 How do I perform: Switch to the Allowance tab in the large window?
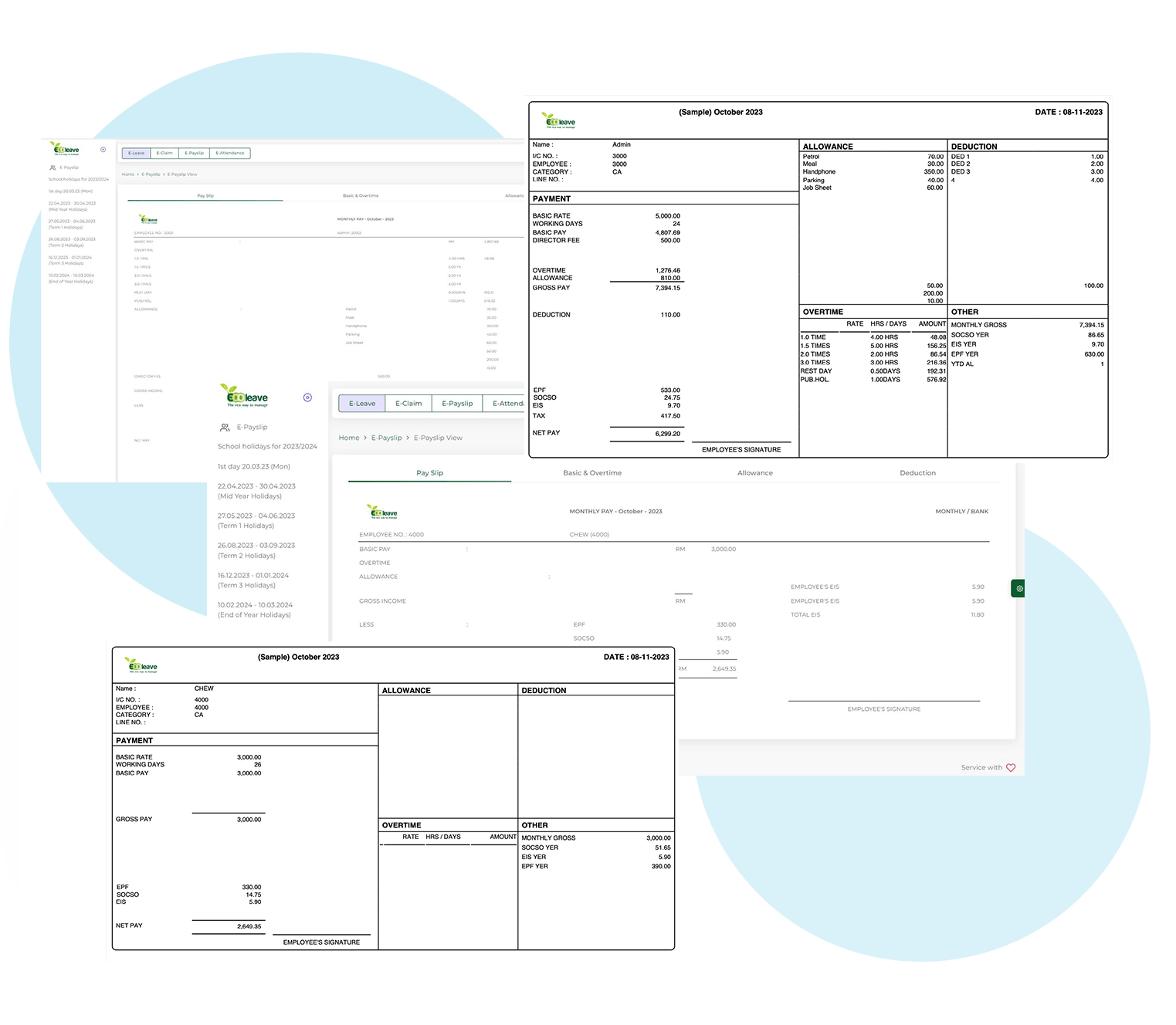tap(755, 472)
